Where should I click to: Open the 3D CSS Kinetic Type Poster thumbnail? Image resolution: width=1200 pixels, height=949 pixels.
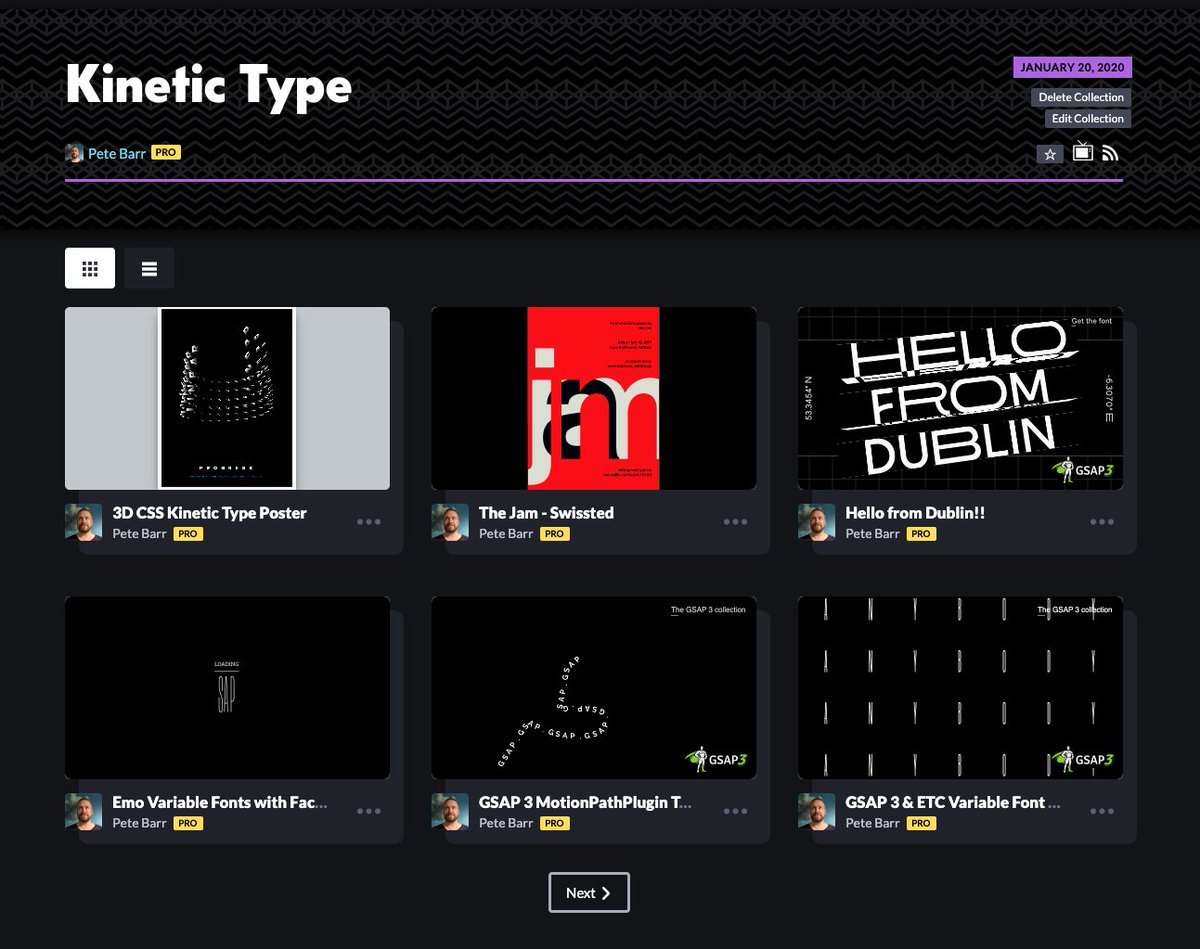[x=227, y=398]
